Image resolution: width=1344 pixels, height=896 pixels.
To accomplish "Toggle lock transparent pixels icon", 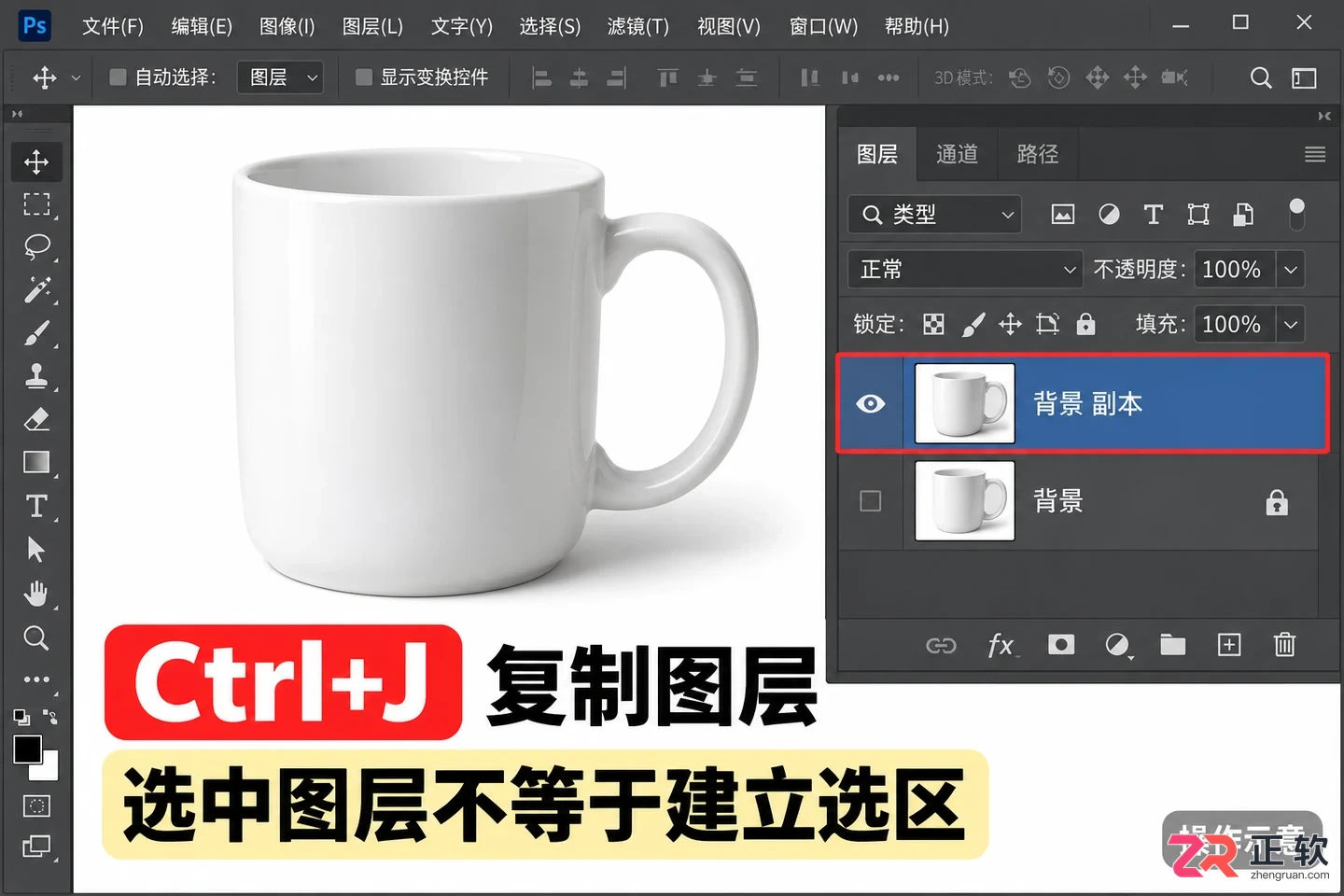I will (x=933, y=324).
